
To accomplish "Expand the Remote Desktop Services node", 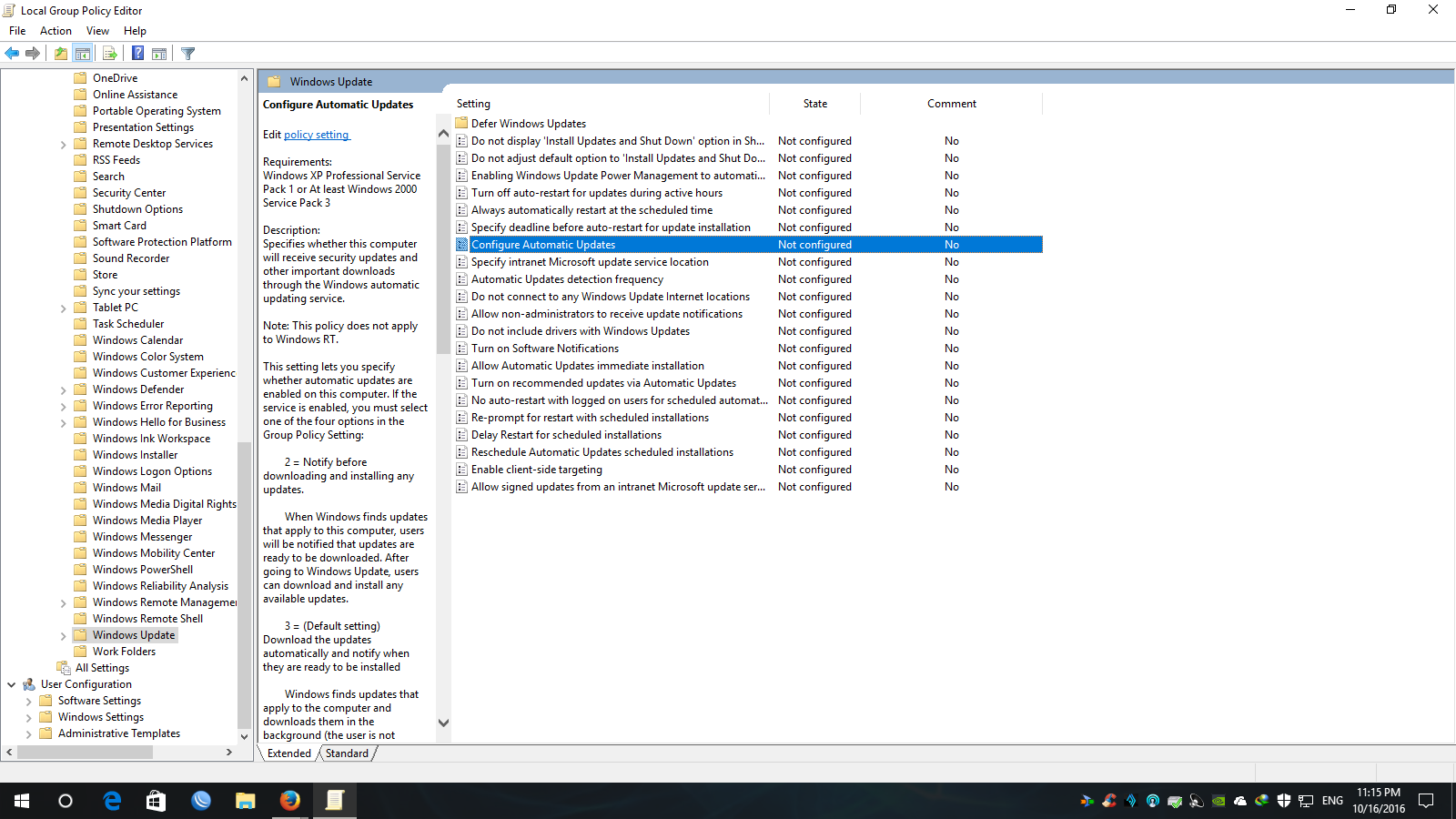I will 63,144.
